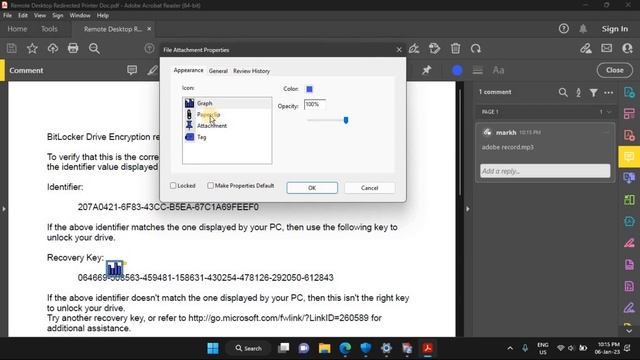
Task: Click the Print icon
Action: tap(73, 49)
